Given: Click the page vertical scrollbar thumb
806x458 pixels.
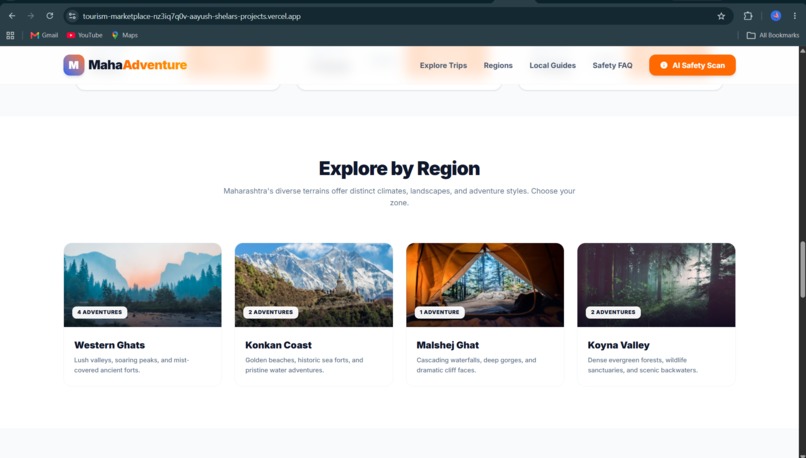Looking at the screenshot, I should click(802, 269).
